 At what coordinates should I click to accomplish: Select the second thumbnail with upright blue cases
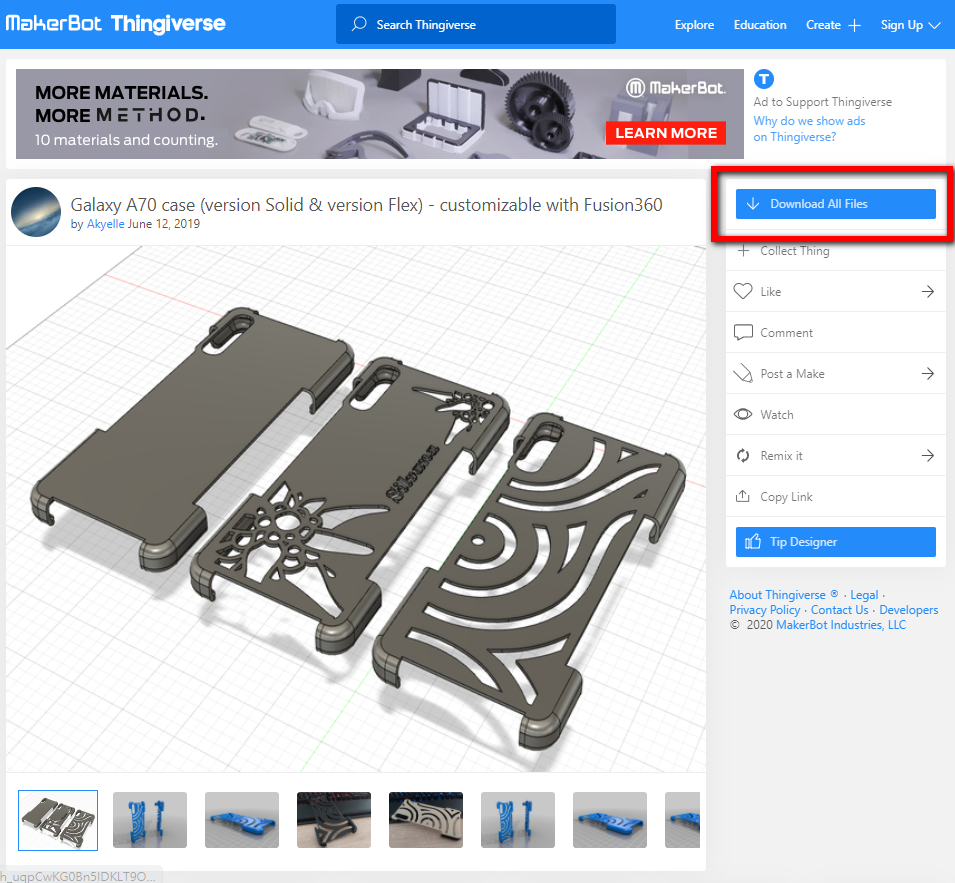[150, 820]
